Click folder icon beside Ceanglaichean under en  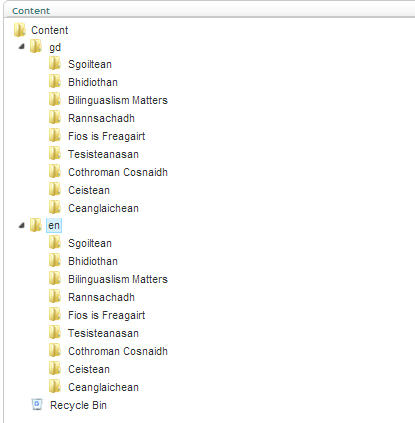point(55,386)
